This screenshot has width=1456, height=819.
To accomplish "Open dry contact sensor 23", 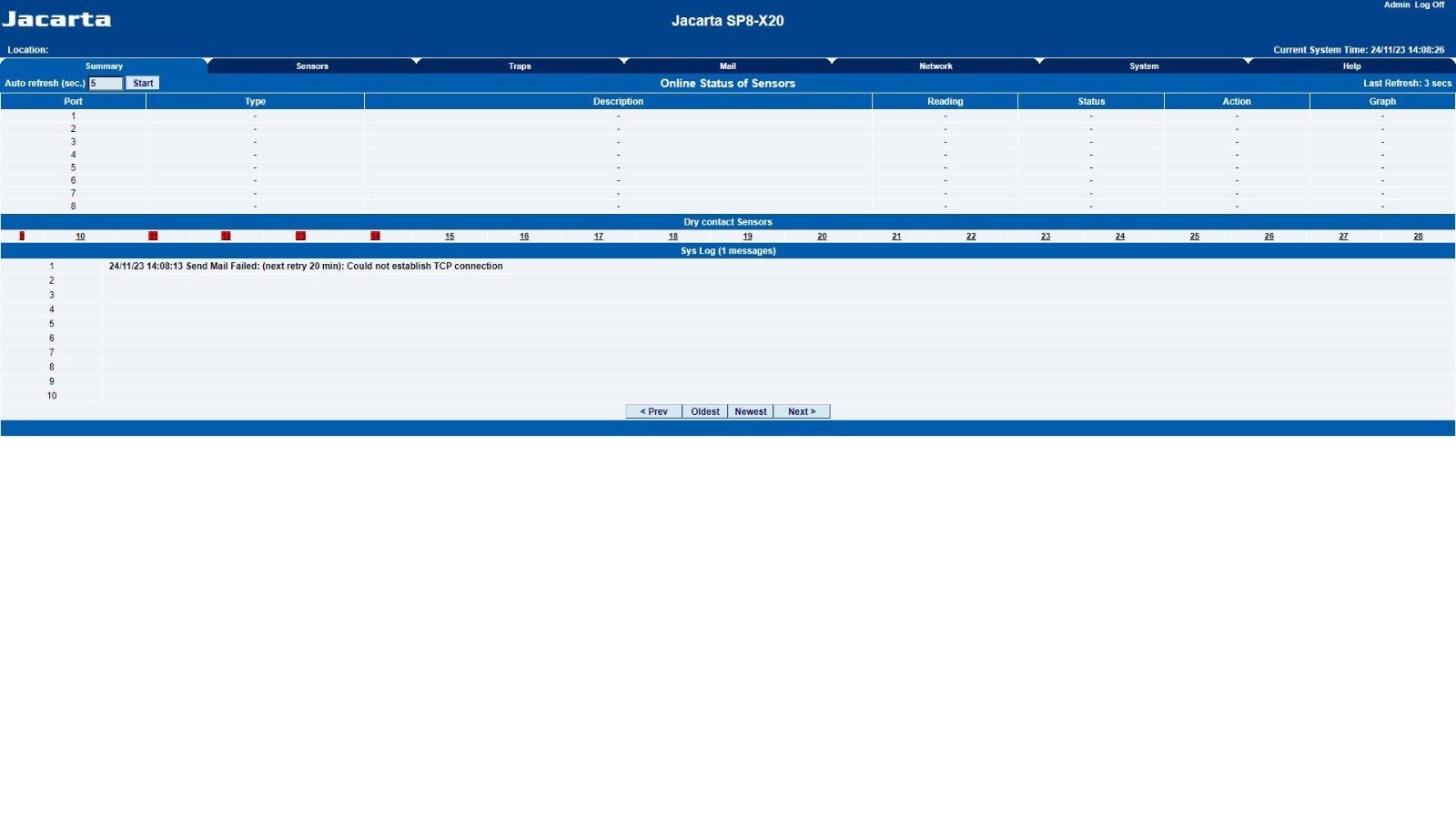I will (1046, 237).
